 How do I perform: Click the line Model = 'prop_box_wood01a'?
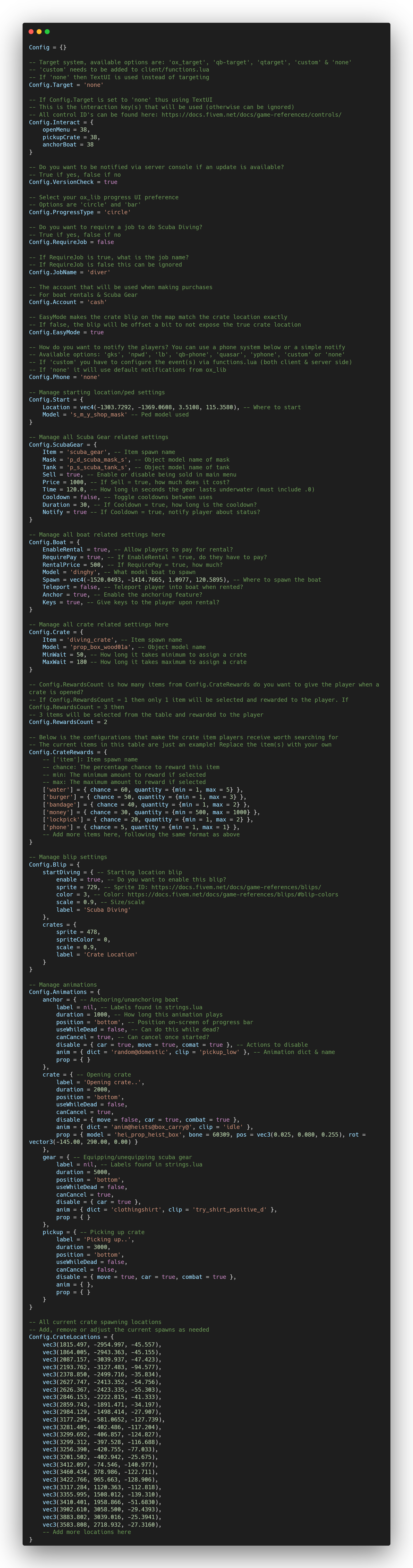[124, 647]
